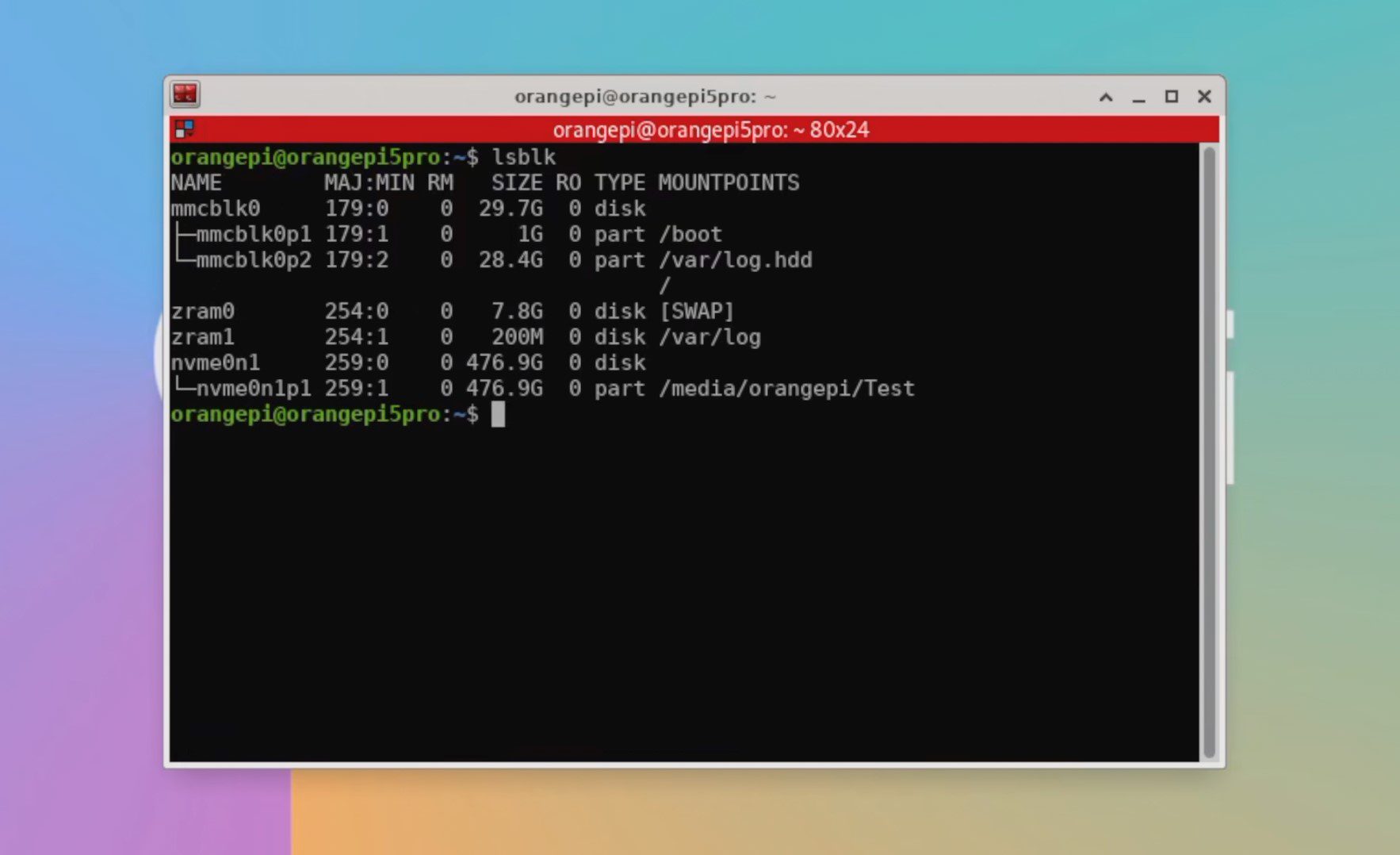The height and width of the screenshot is (855, 1400).
Task: Click the window title text orangepi@orangepi5pro
Action: coord(644,97)
